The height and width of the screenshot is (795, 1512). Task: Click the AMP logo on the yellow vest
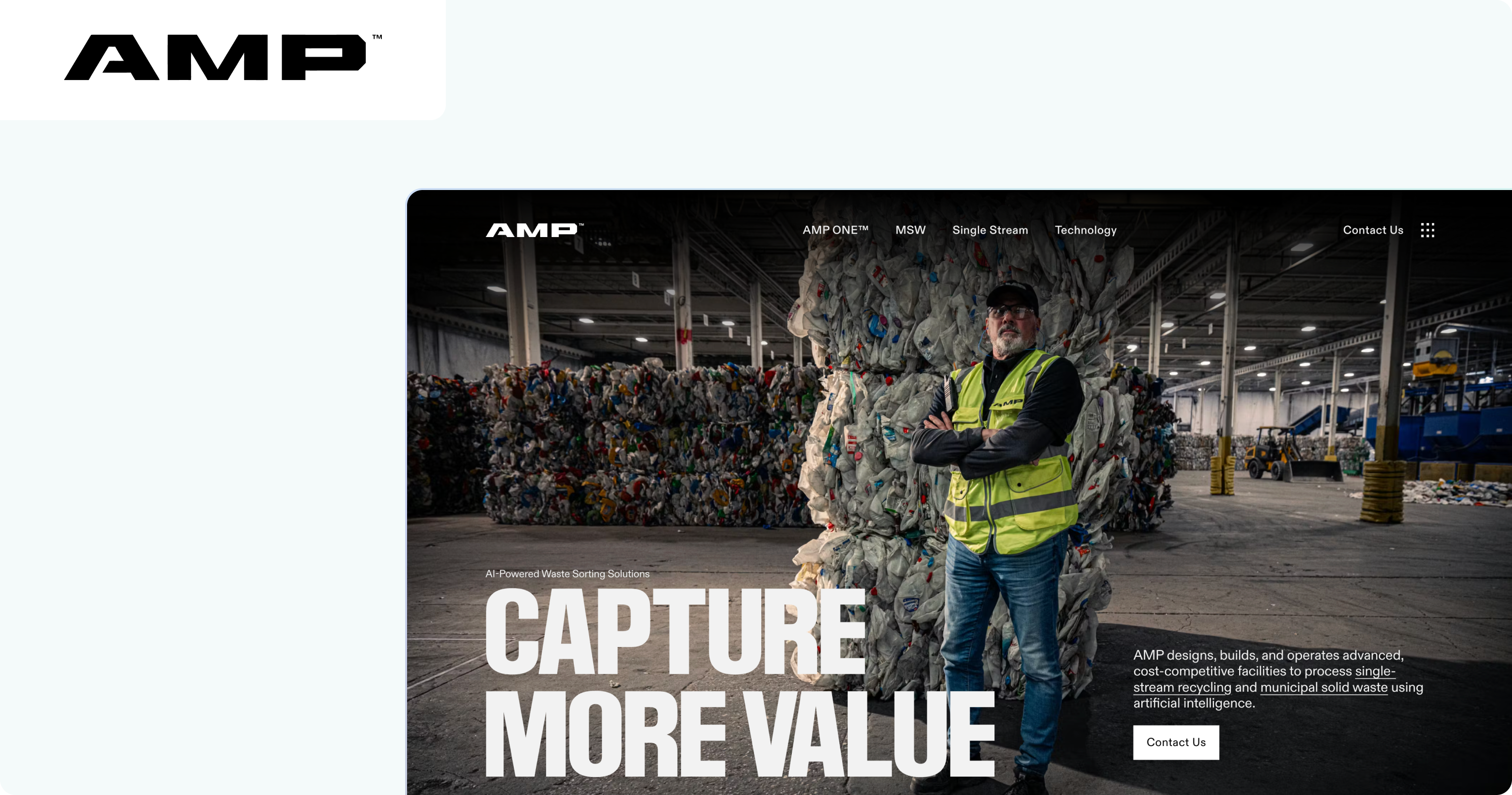point(1008,403)
